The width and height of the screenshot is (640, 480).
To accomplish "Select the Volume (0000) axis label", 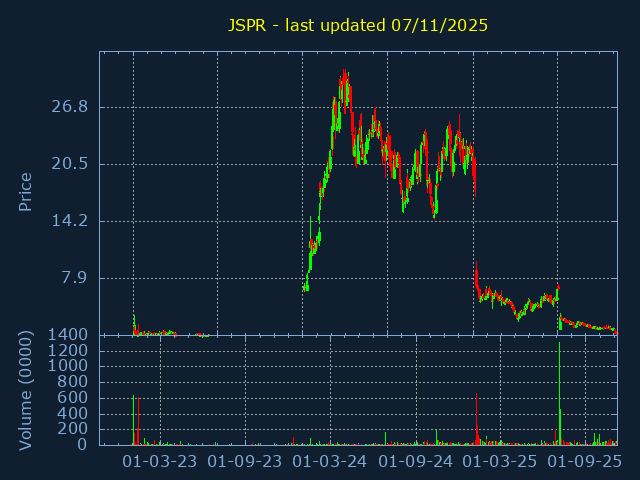I will (x=26, y=390).
